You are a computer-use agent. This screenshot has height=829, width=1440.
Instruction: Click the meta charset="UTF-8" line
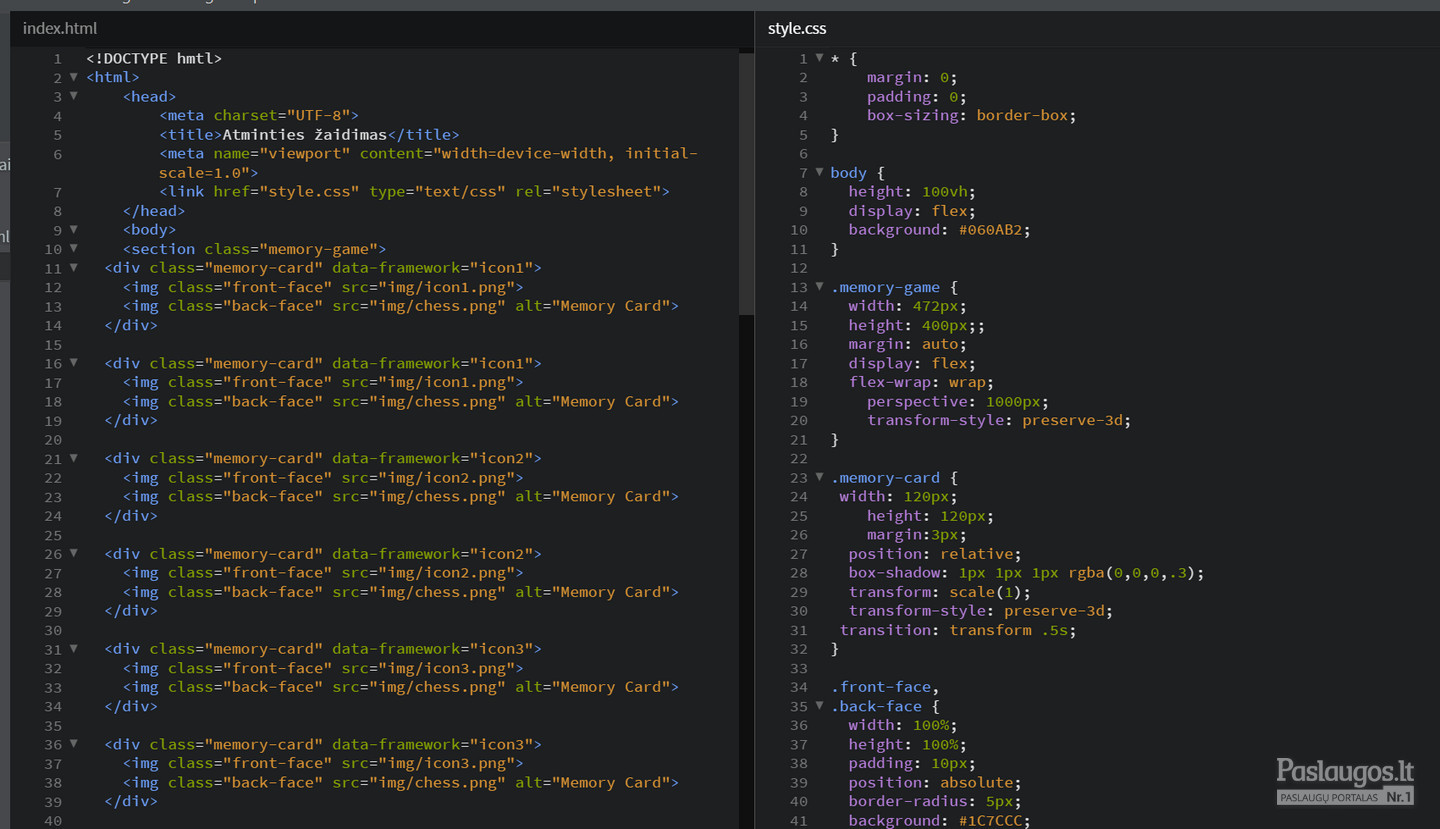pos(259,115)
